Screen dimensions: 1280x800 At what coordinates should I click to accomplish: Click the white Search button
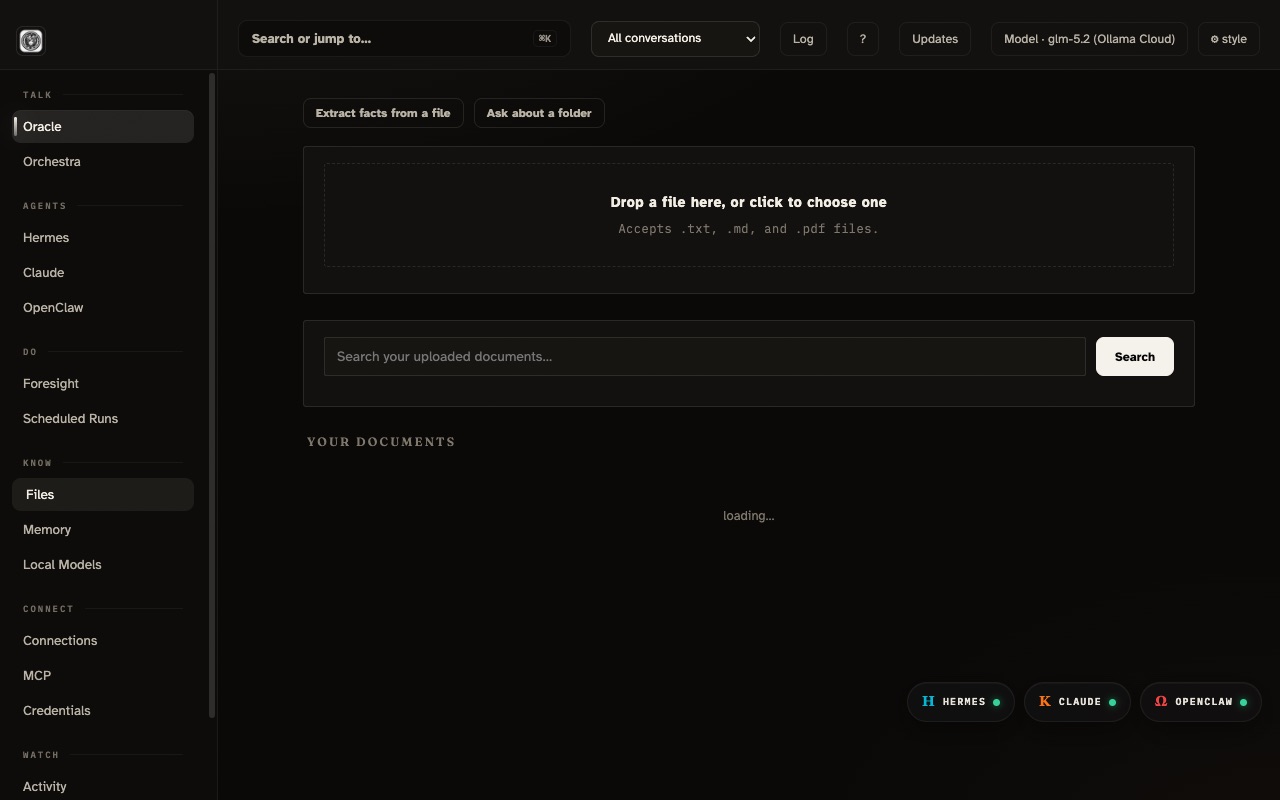(x=1134, y=357)
